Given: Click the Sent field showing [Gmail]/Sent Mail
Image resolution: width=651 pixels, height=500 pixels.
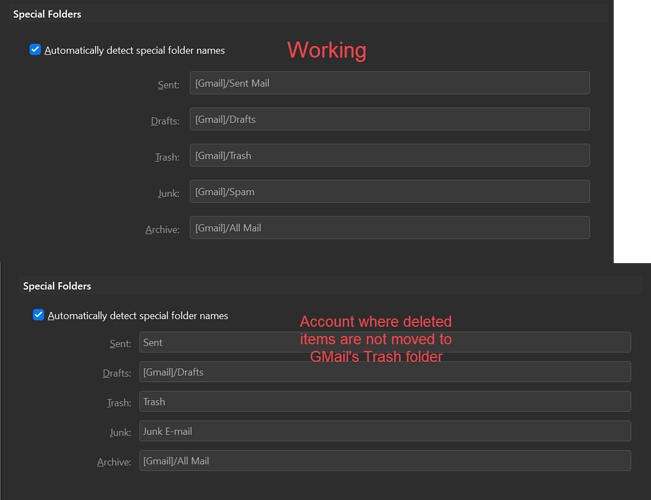Looking at the screenshot, I should (x=389, y=83).
